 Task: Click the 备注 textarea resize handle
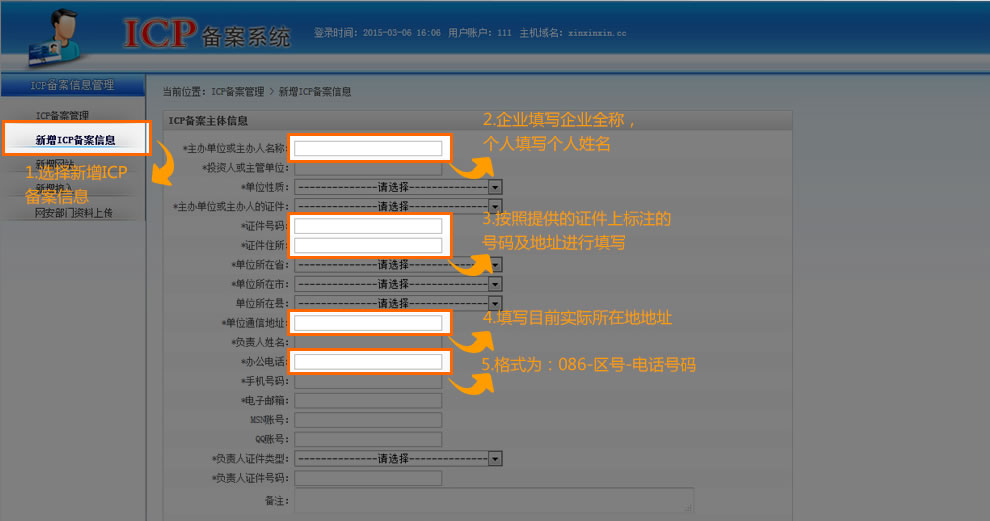(688, 508)
